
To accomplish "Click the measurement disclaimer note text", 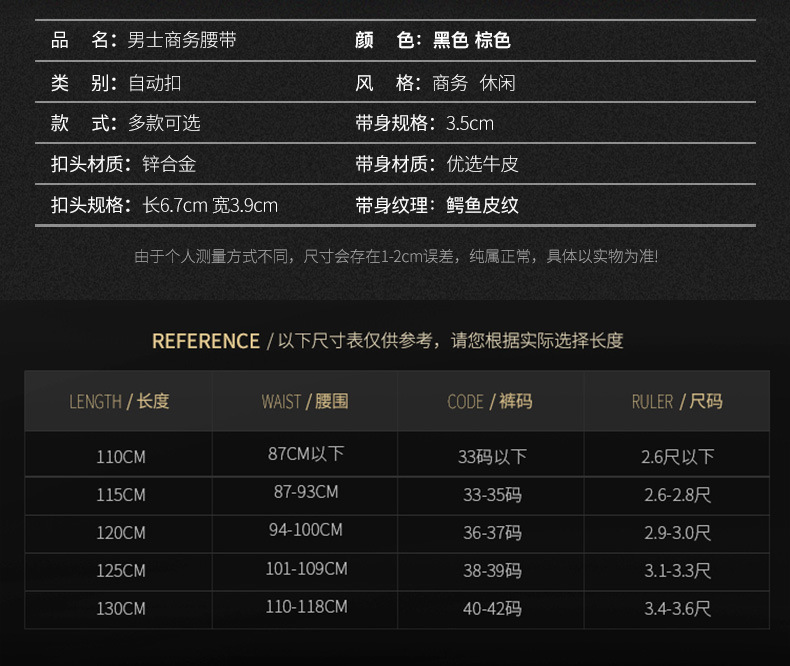I will pos(396,257).
